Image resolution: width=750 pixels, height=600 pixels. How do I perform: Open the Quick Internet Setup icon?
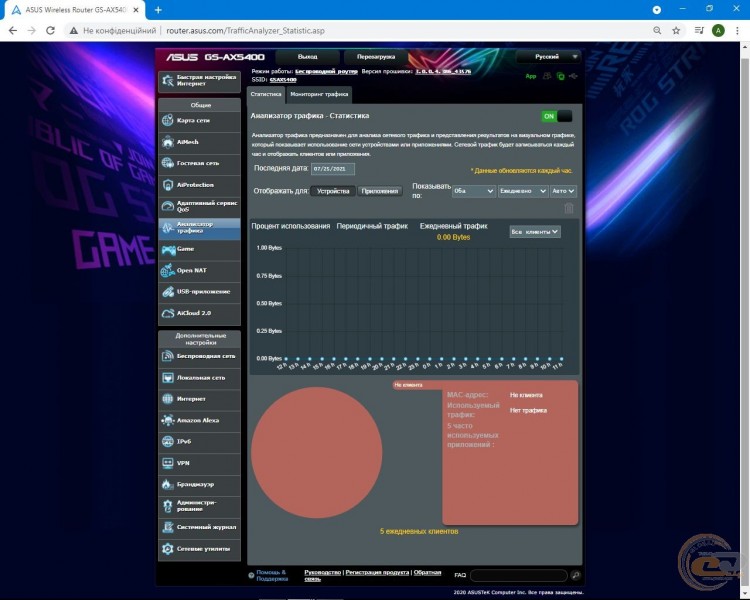(x=167, y=80)
